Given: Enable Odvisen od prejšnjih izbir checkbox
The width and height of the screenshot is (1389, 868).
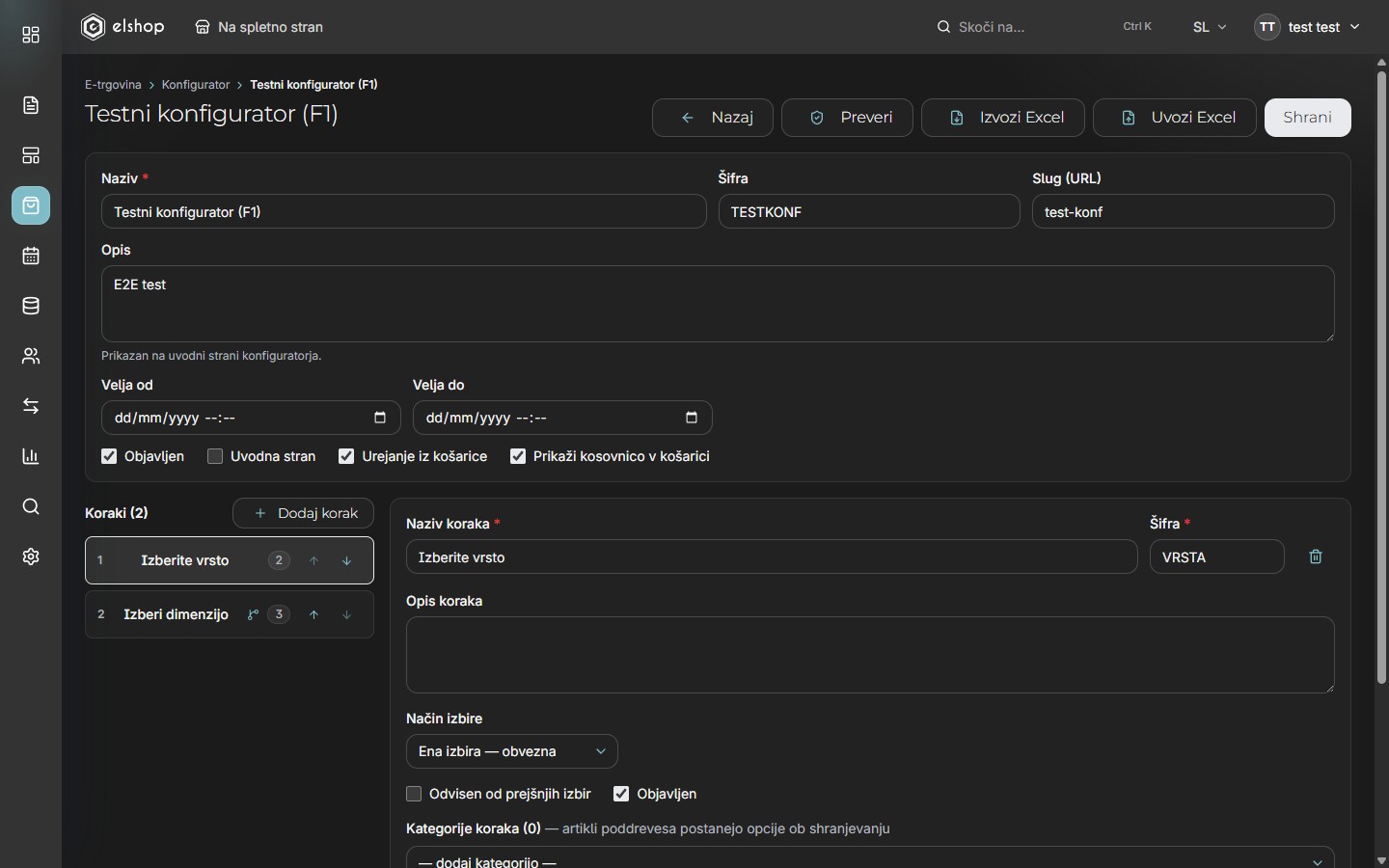Looking at the screenshot, I should (414, 794).
